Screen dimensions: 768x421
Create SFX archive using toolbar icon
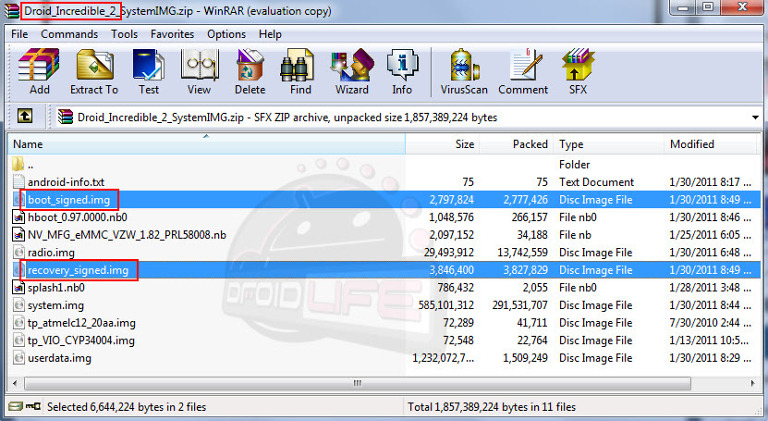pyautogui.click(x=578, y=71)
